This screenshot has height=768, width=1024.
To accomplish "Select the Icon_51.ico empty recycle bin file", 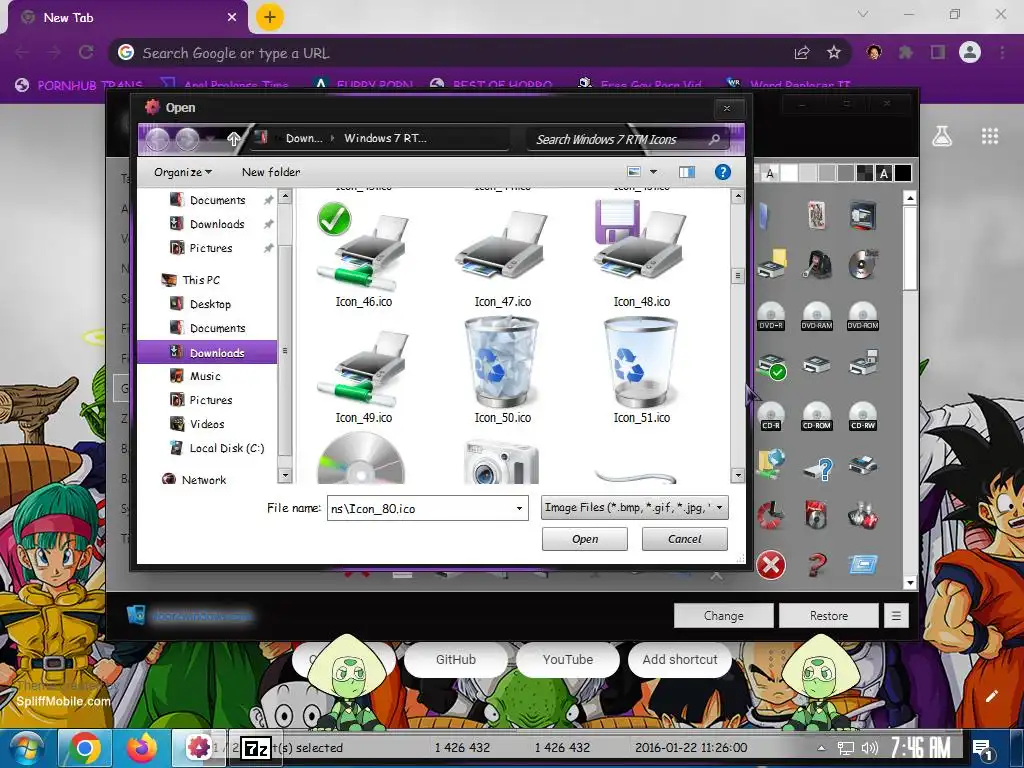I will [x=641, y=371].
